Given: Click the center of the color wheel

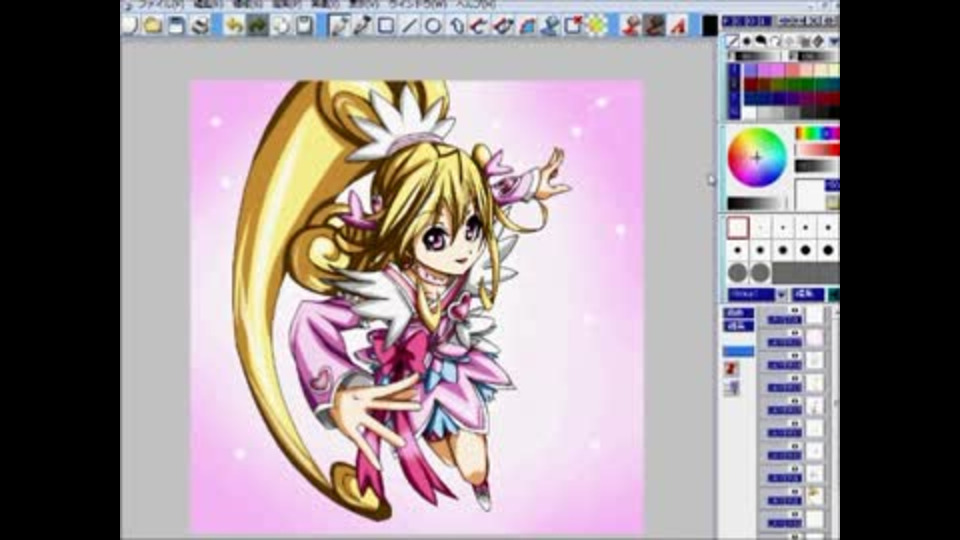Looking at the screenshot, I should click(757, 158).
